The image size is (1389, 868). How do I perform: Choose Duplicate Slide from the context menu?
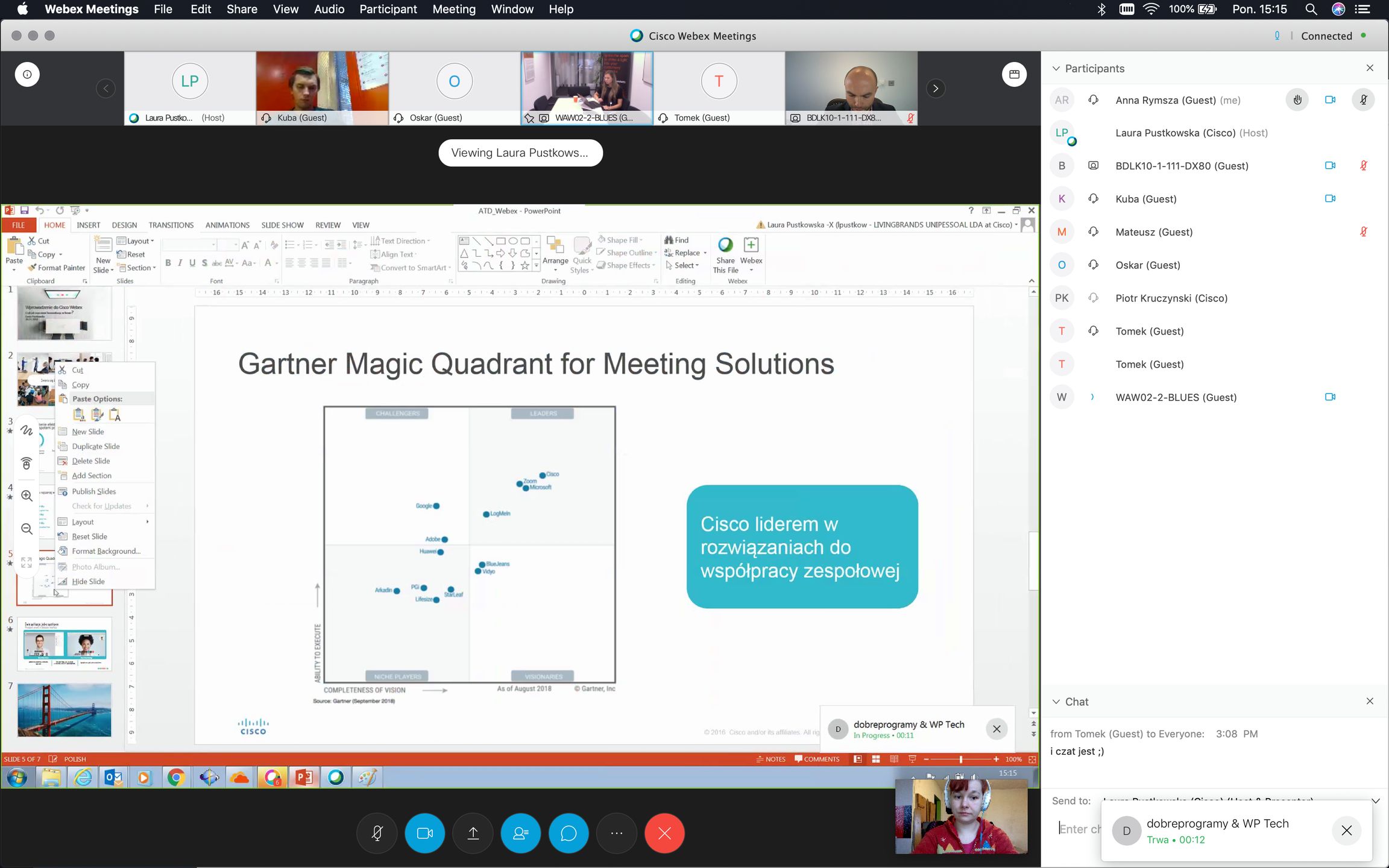95,446
